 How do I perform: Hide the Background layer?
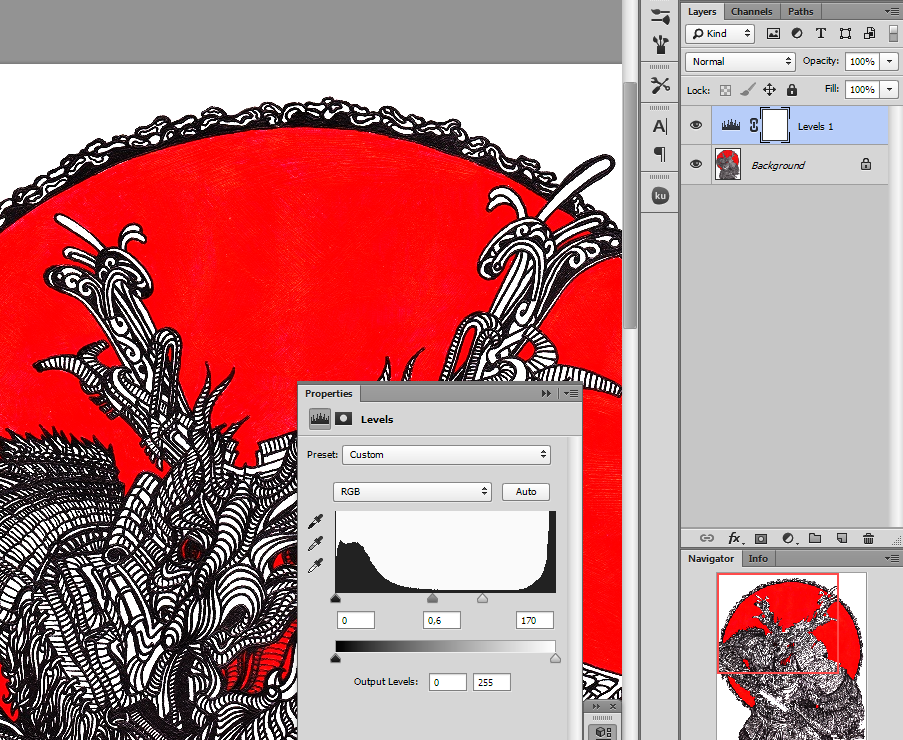696,164
